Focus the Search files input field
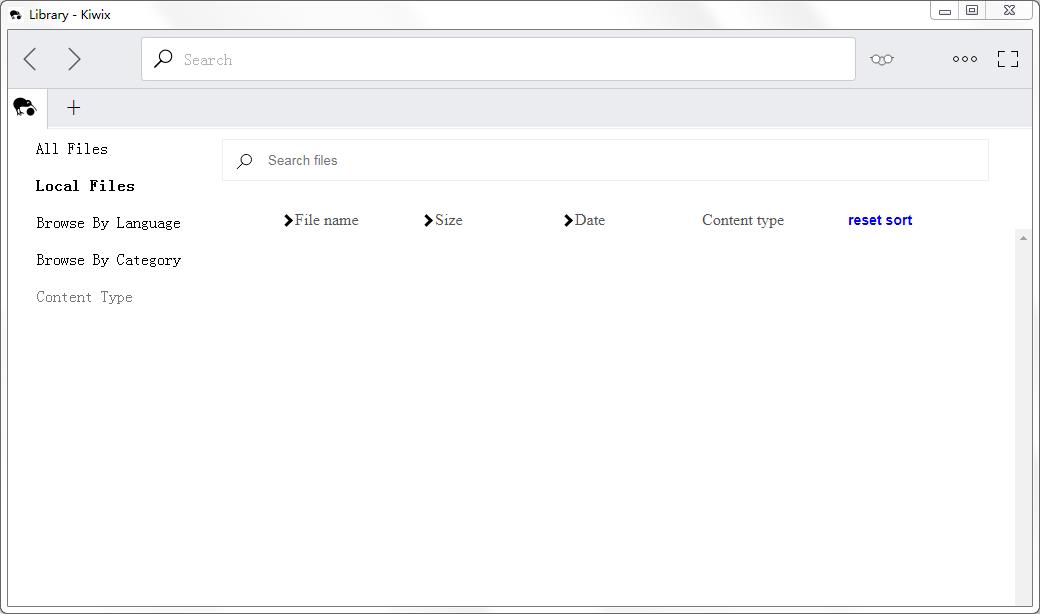Screen dimensions: 1040x614 620,161
